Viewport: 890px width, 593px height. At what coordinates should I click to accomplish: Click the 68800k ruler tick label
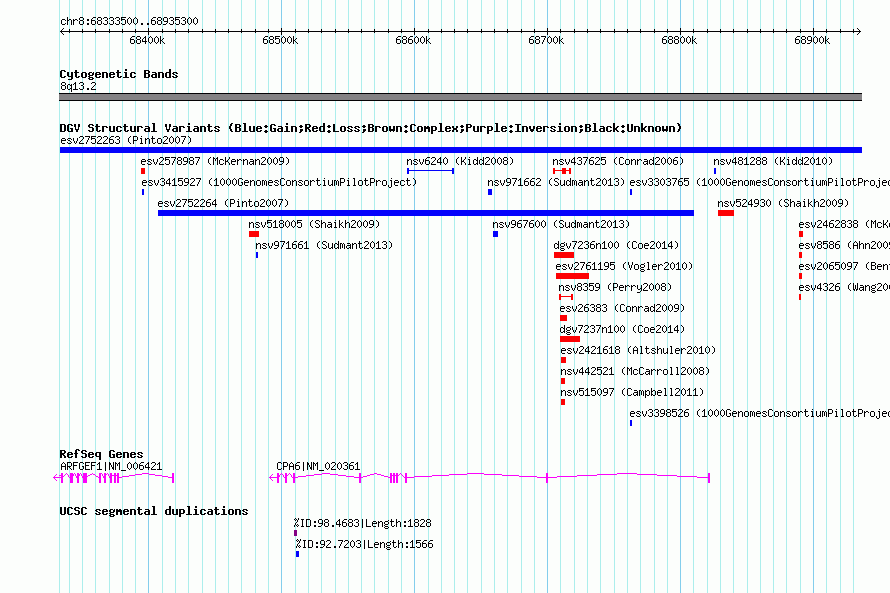point(679,40)
